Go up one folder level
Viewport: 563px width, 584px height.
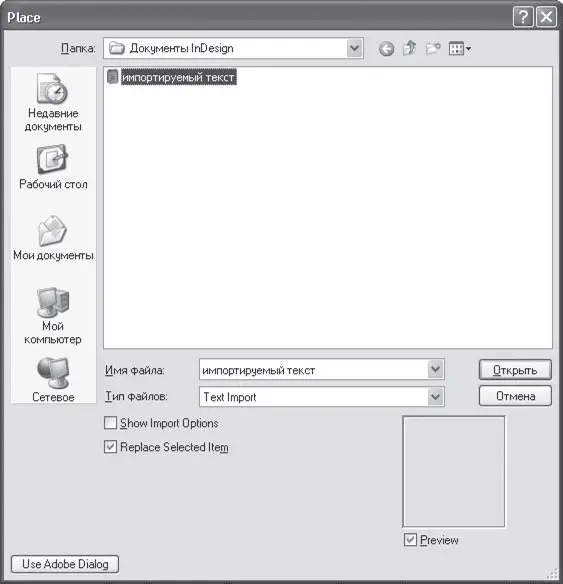point(409,48)
